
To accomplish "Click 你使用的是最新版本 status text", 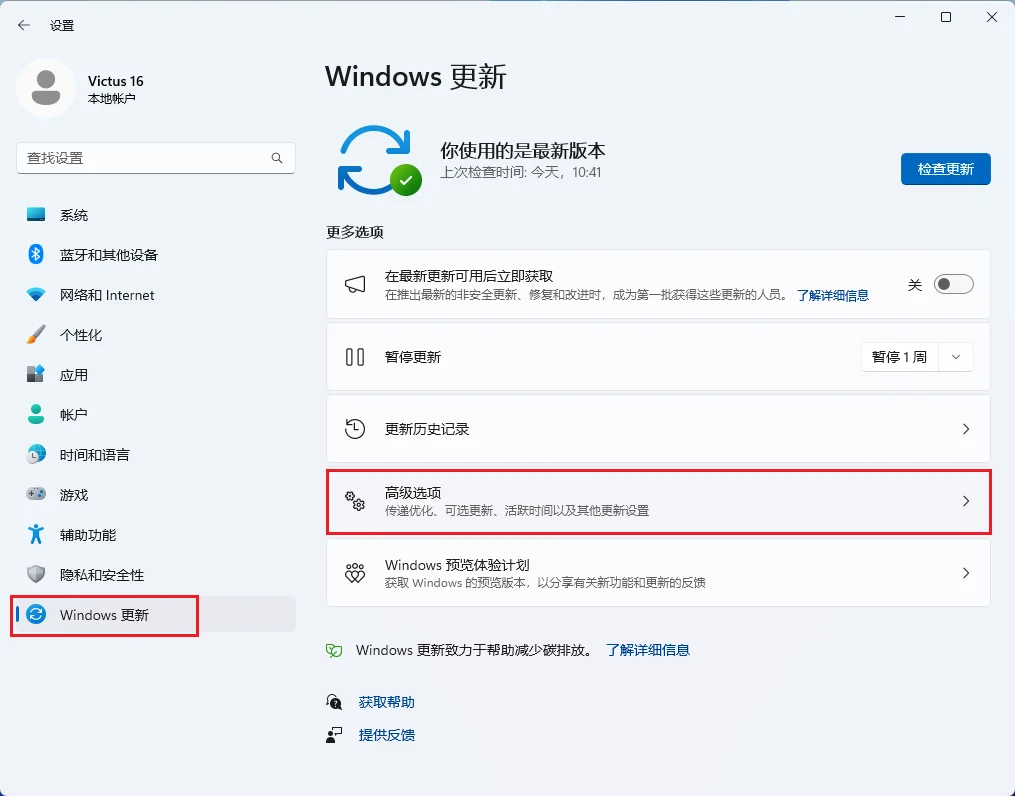I will pos(522,151).
